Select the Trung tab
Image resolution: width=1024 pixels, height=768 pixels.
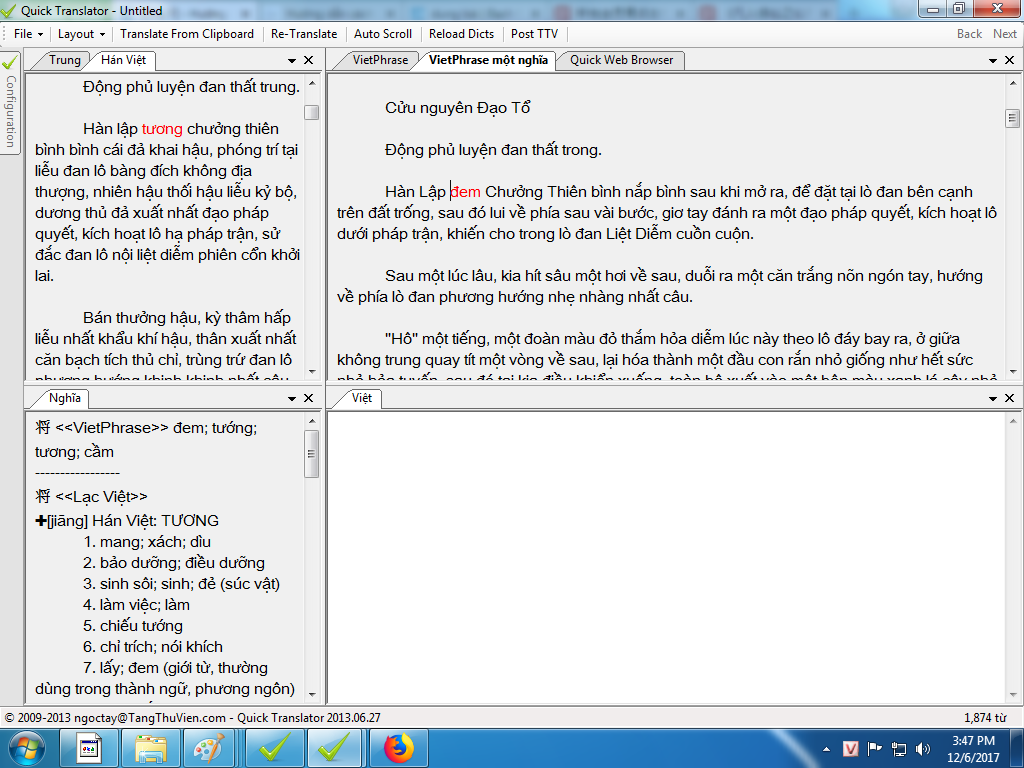(x=64, y=60)
